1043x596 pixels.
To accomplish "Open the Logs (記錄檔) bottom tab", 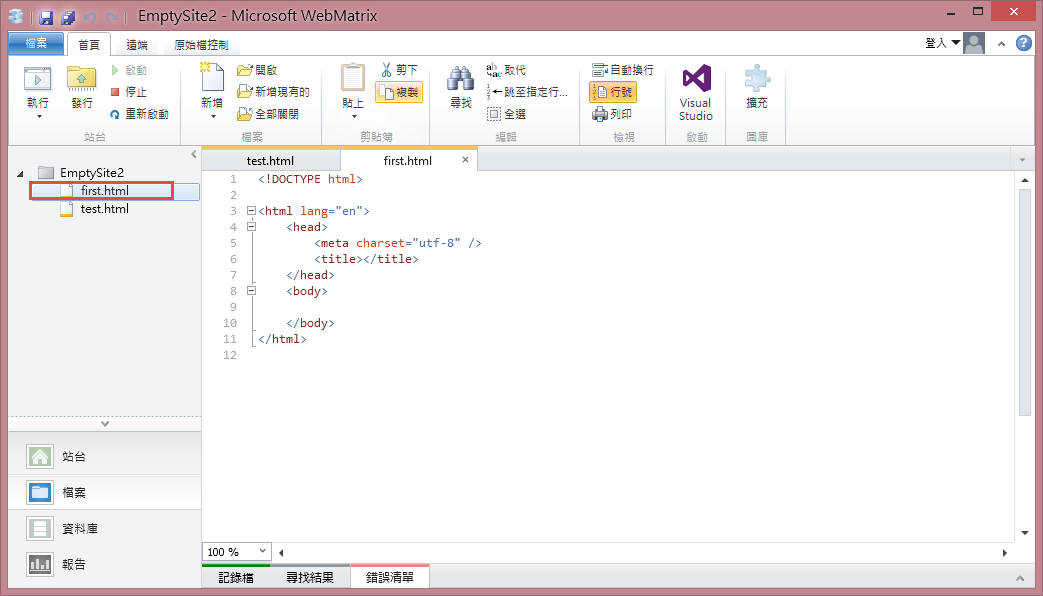I will [x=236, y=577].
